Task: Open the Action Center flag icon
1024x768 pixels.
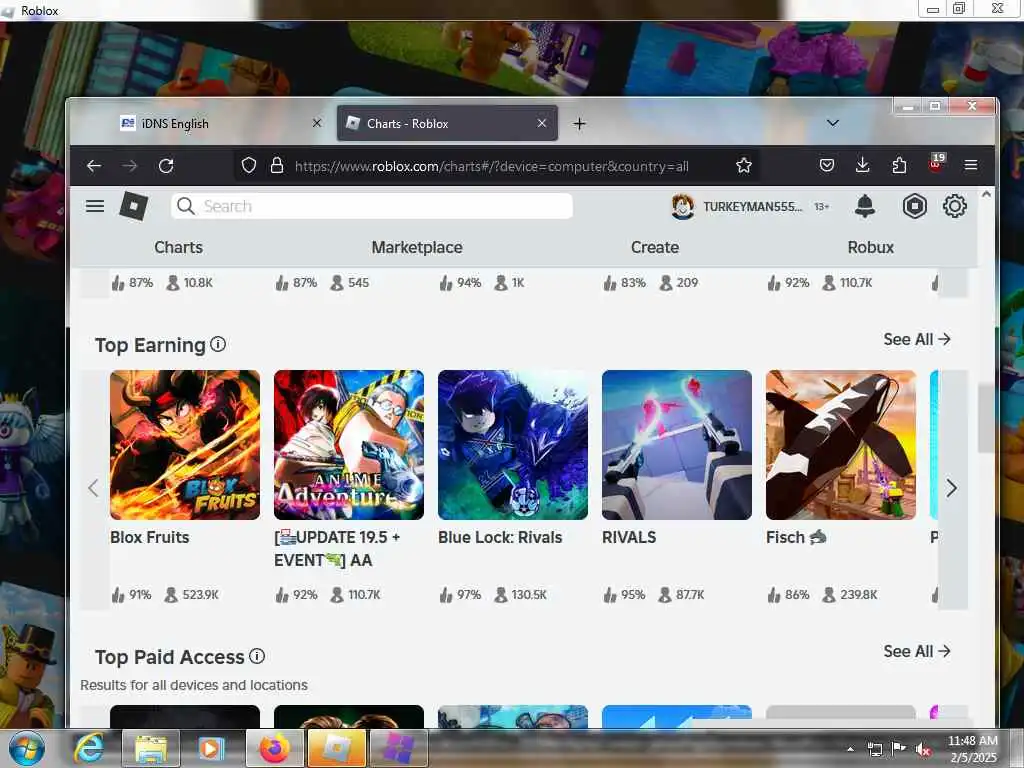Action: click(899, 749)
